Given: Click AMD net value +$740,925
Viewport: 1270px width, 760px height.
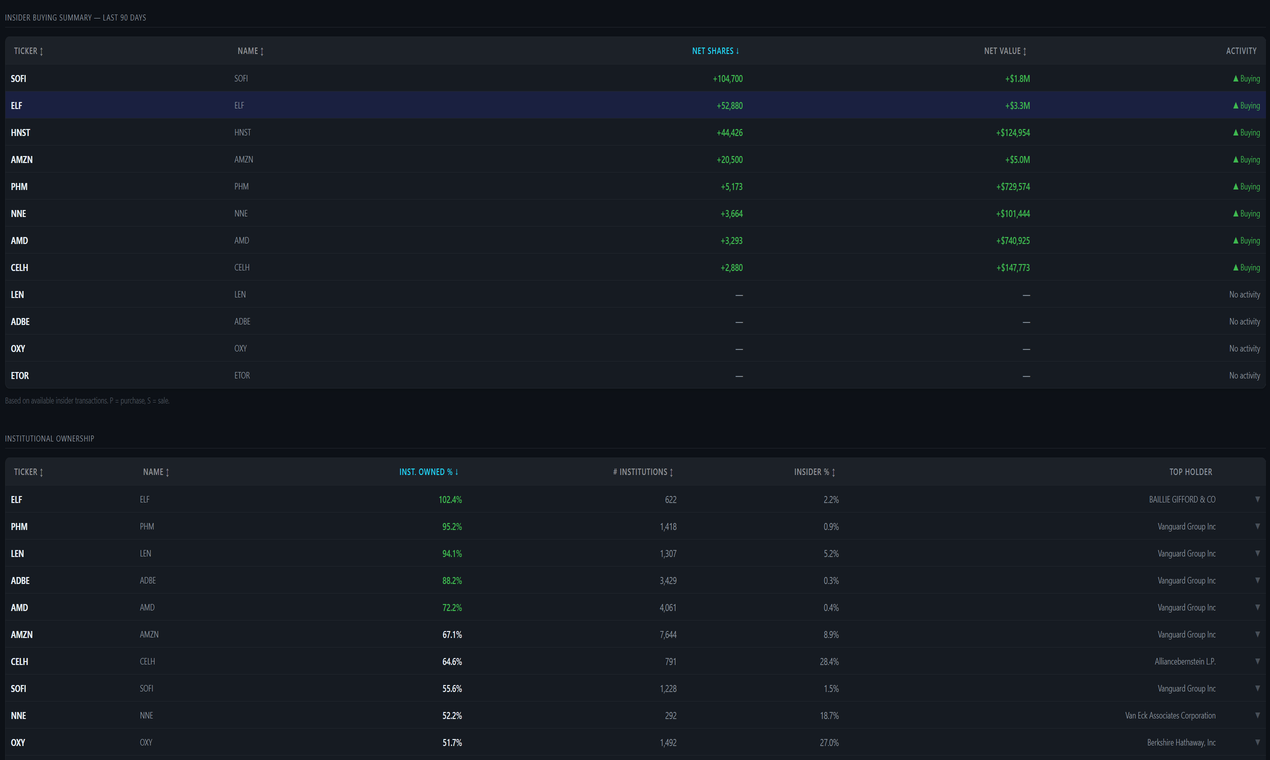Looking at the screenshot, I should click(x=1013, y=240).
